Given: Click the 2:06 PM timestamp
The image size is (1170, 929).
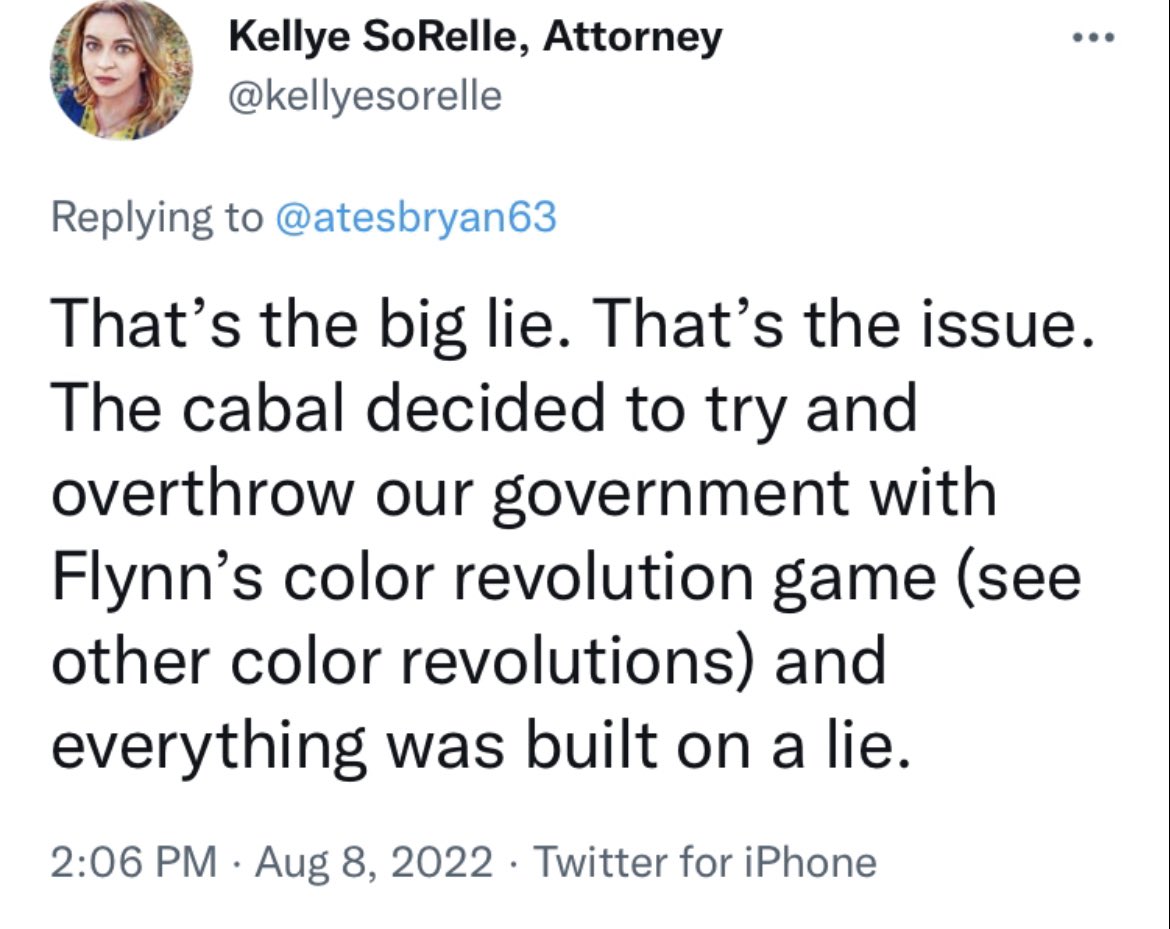Looking at the screenshot, I should click(x=133, y=861).
